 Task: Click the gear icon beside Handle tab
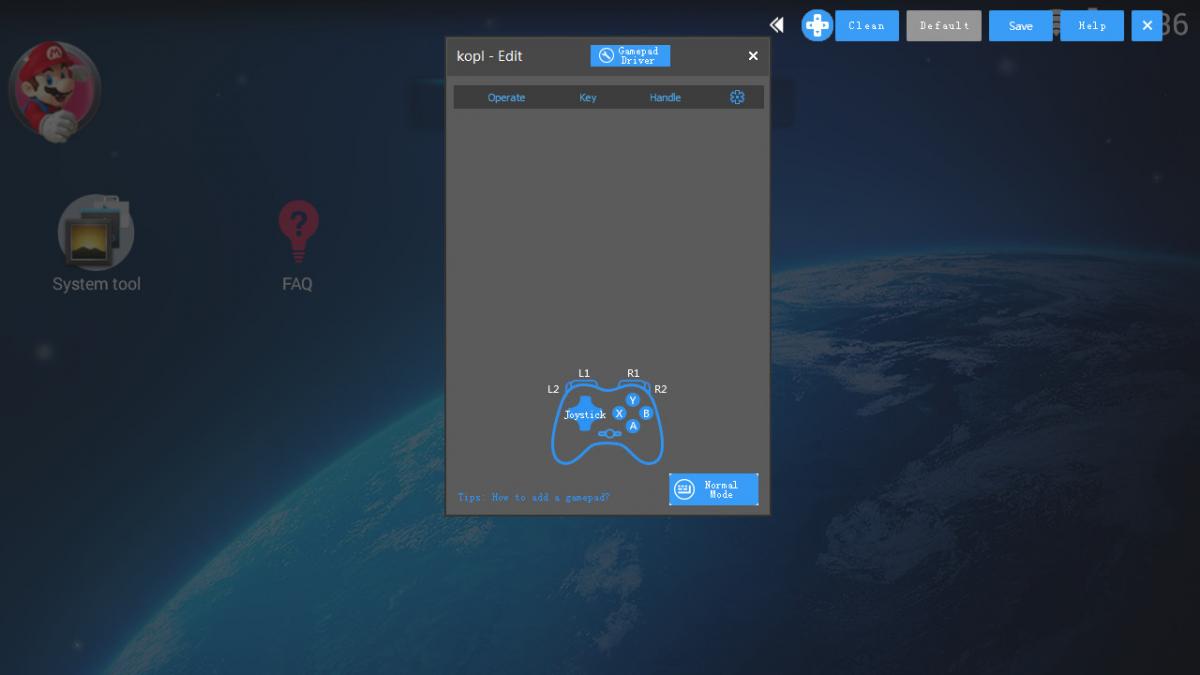pyautogui.click(x=737, y=97)
